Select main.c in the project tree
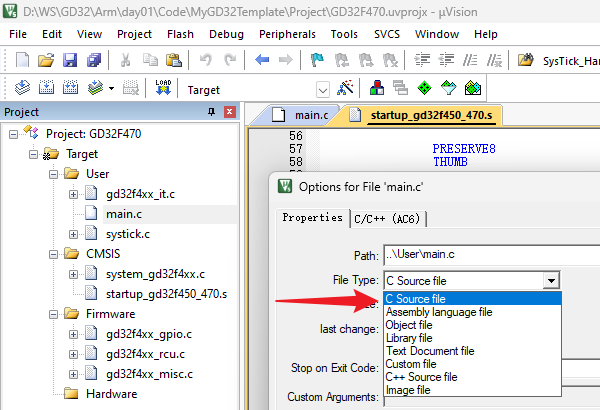Image resolution: width=600 pixels, height=410 pixels. 124,214
